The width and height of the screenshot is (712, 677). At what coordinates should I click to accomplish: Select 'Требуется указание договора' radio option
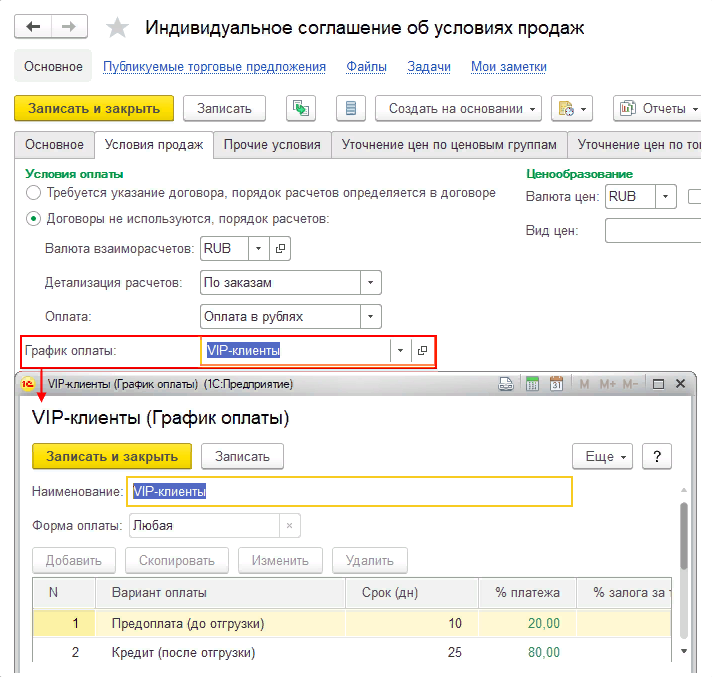pos(34,193)
